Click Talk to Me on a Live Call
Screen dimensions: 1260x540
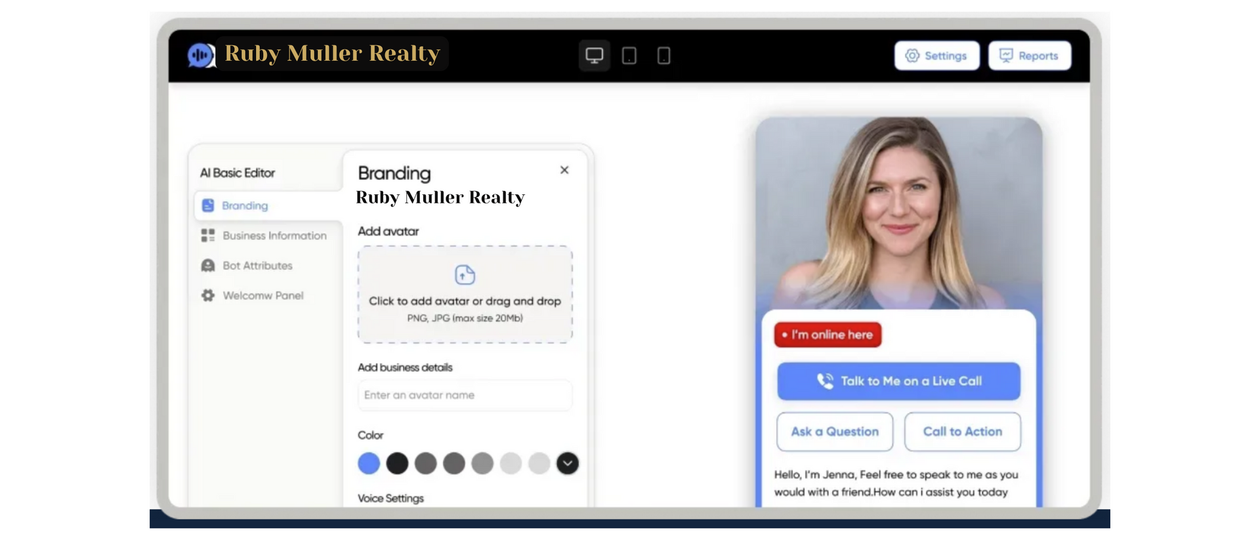pos(899,381)
